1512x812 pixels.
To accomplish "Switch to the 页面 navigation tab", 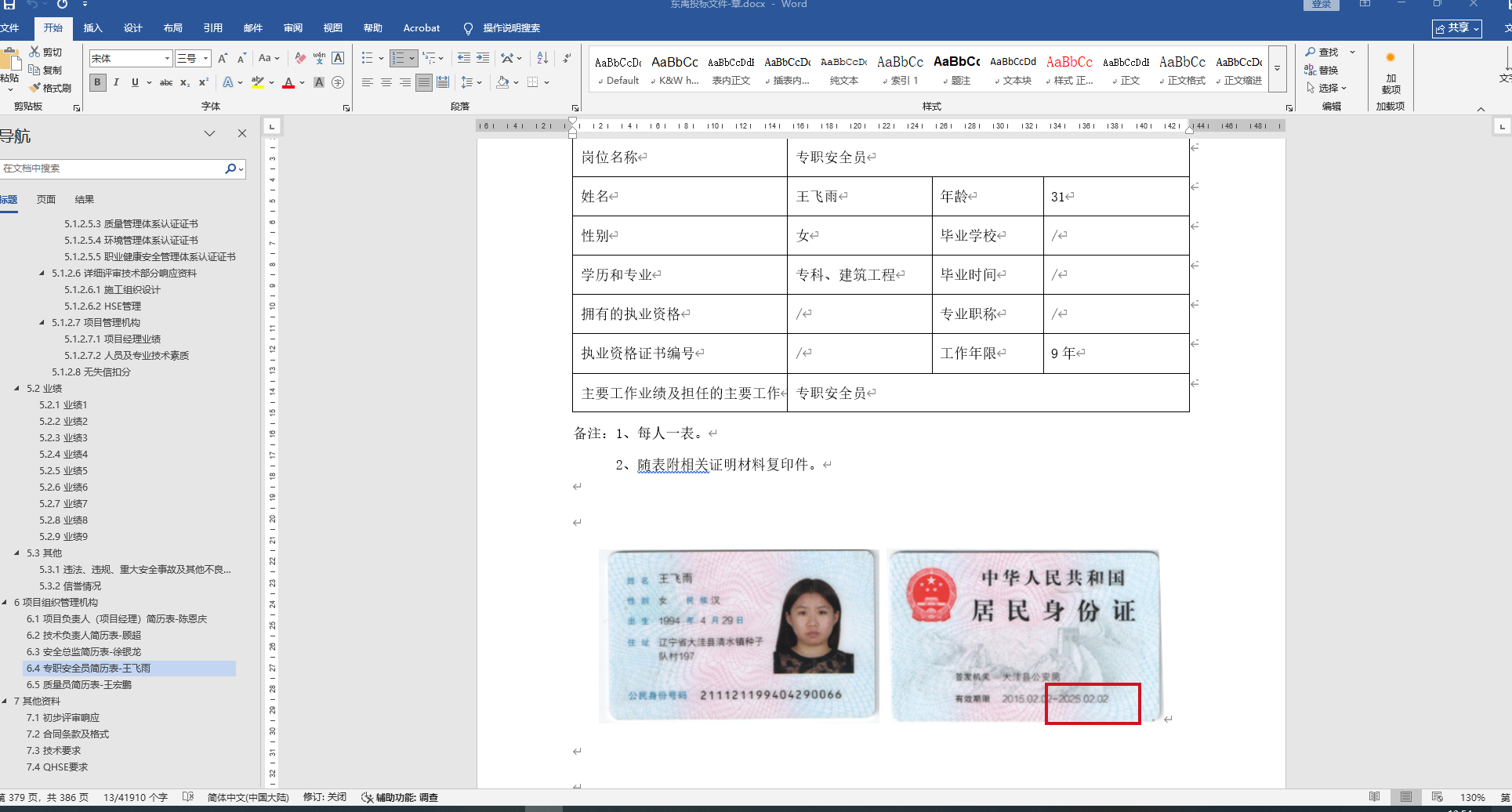I will 46,199.
